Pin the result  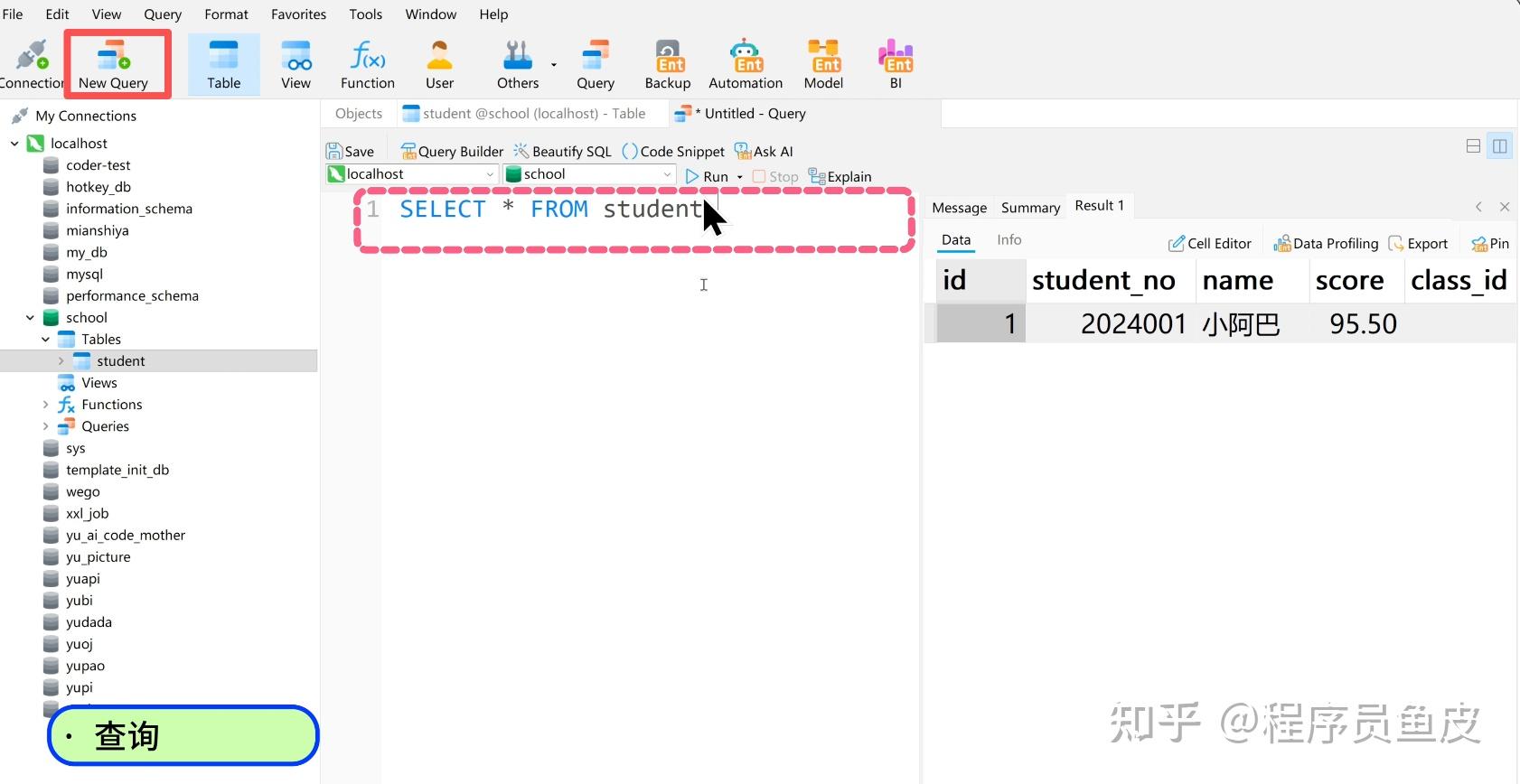click(x=1490, y=244)
